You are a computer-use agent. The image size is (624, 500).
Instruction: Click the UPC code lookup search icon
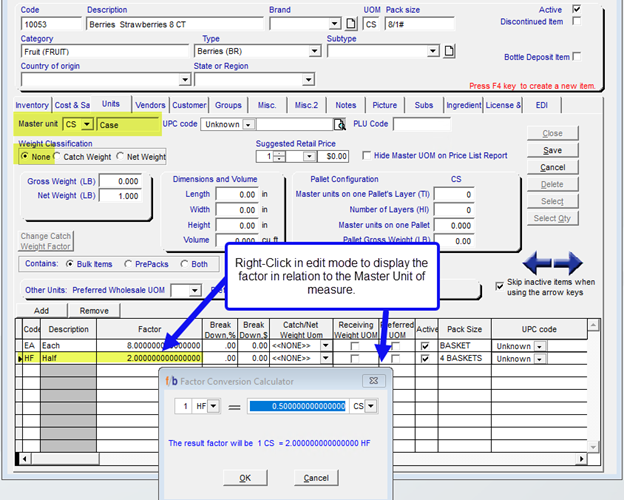[340, 125]
